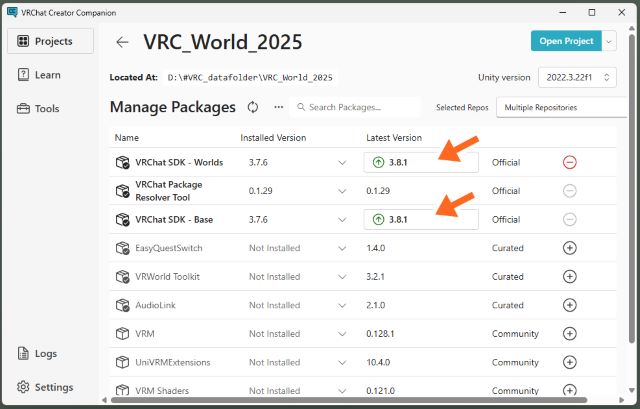
Task: Click the package icon for VRChat SDK - Base
Action: click(122, 220)
